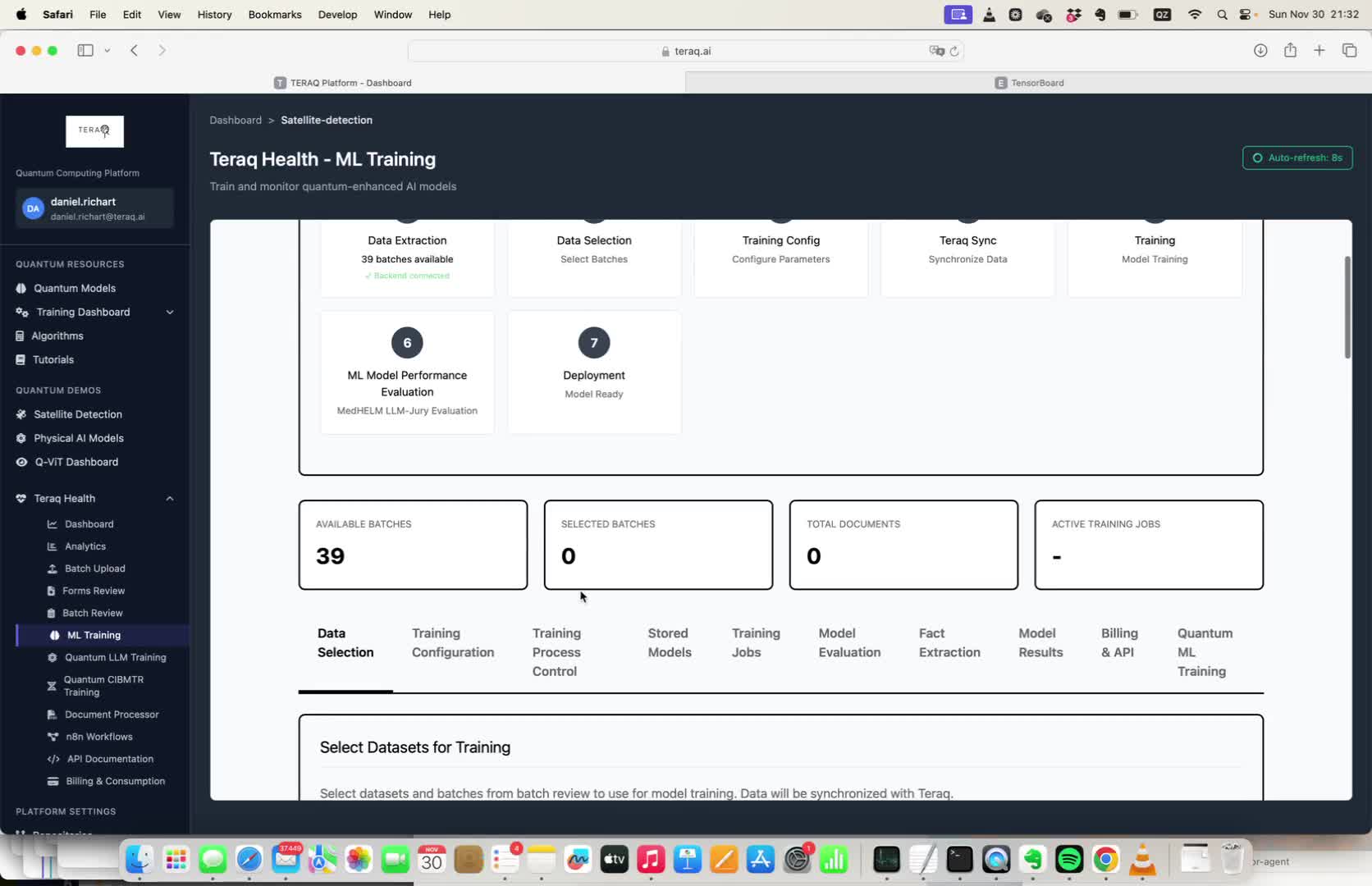Go to the Dashboard breadcrumb link
Viewport: 1372px width, 886px height.
tap(235, 120)
